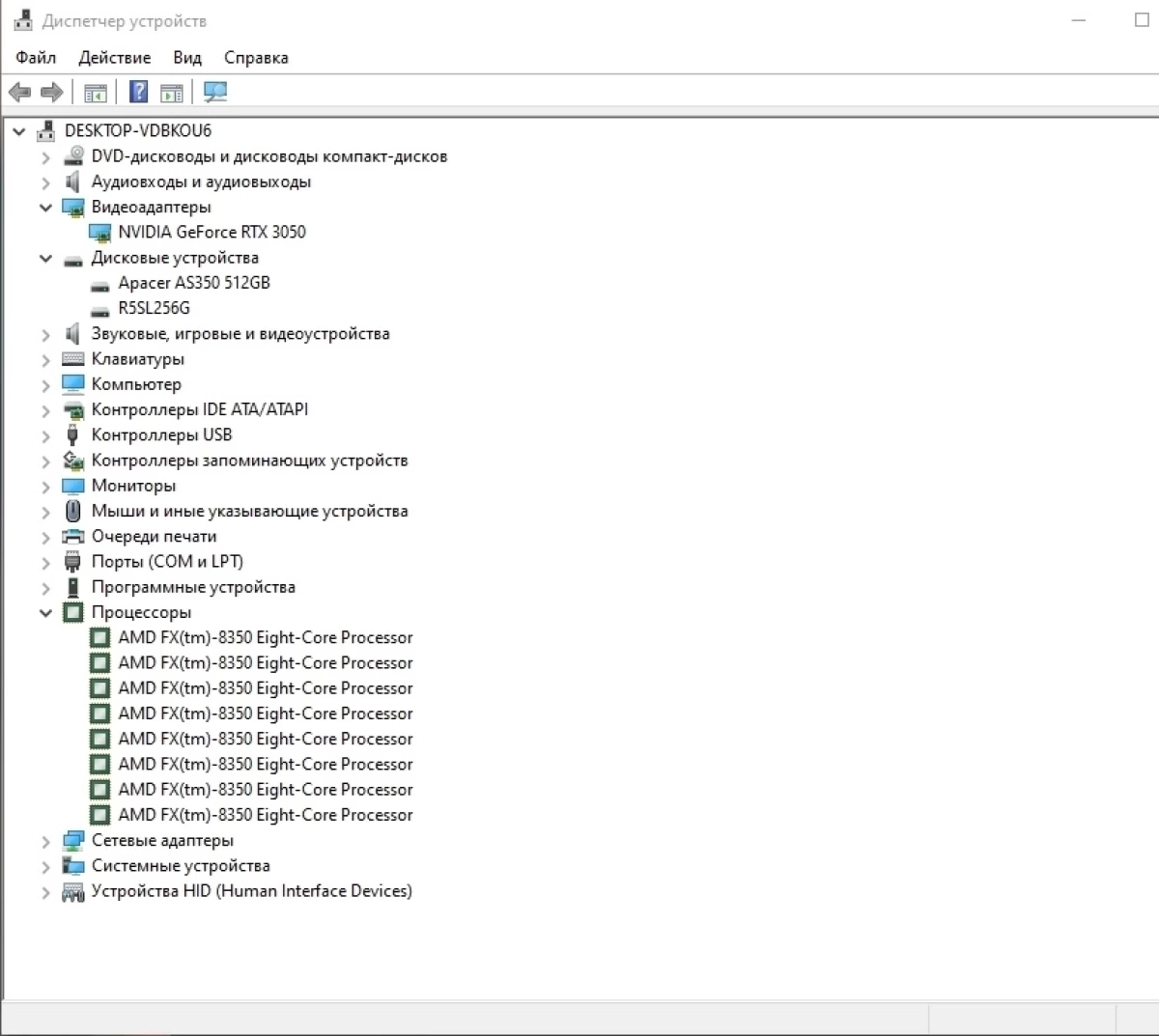Select Apacer AS350 512GB label
Viewport: 1159px width, 1036px height.
tap(194, 283)
